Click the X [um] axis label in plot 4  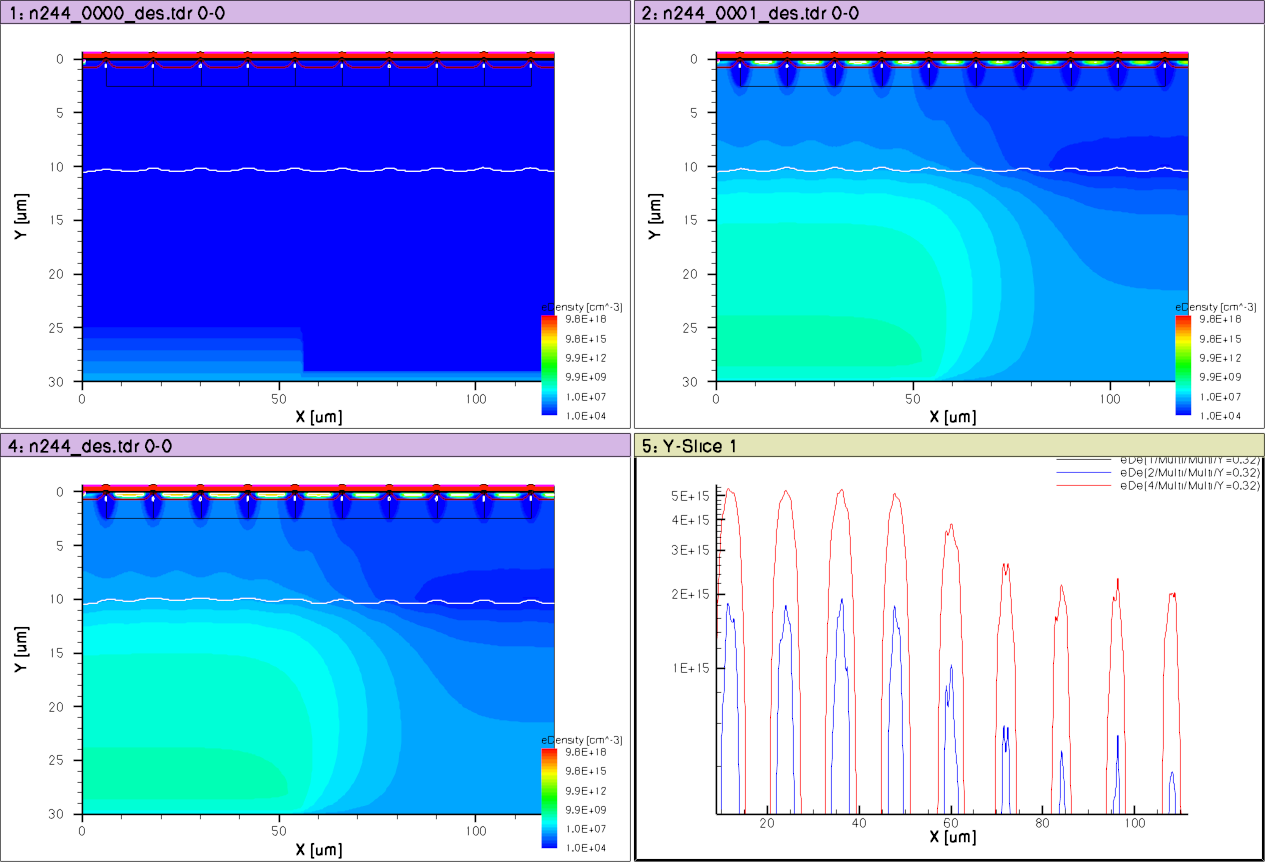pyautogui.click(x=318, y=848)
